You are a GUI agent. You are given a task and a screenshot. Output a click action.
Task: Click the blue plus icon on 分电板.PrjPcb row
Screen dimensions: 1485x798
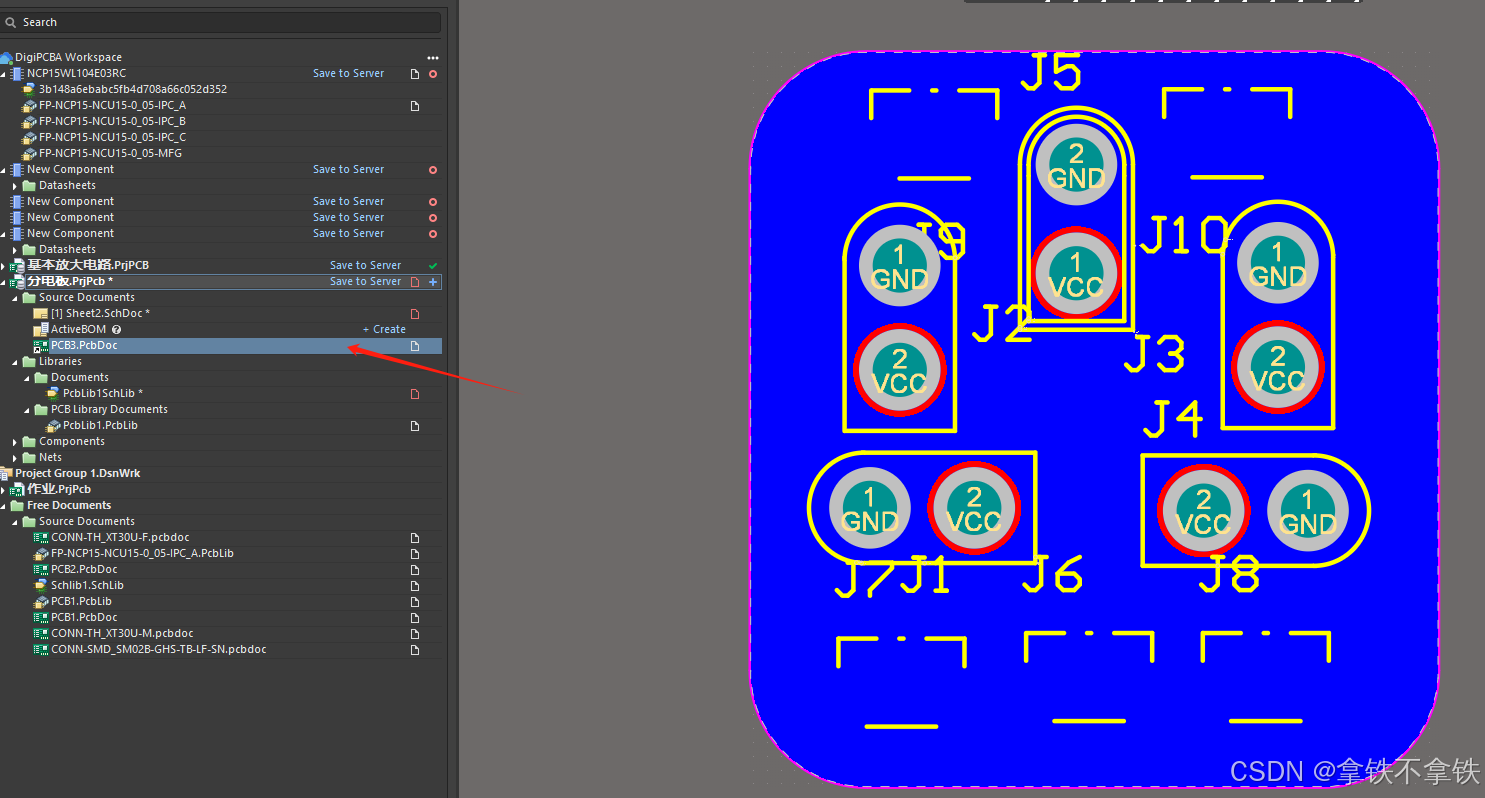433,282
